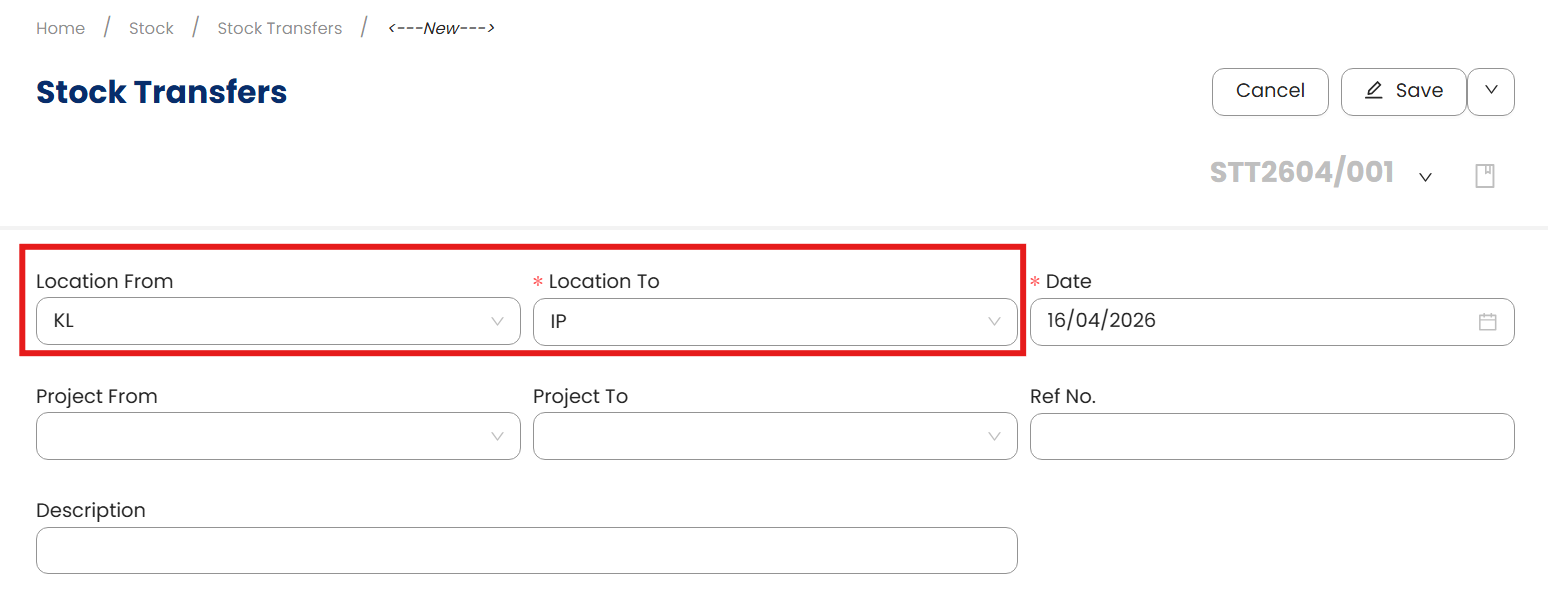This screenshot has height=598, width=1548.
Task: Expand the chevron beside STT2604/001
Action: click(1426, 177)
